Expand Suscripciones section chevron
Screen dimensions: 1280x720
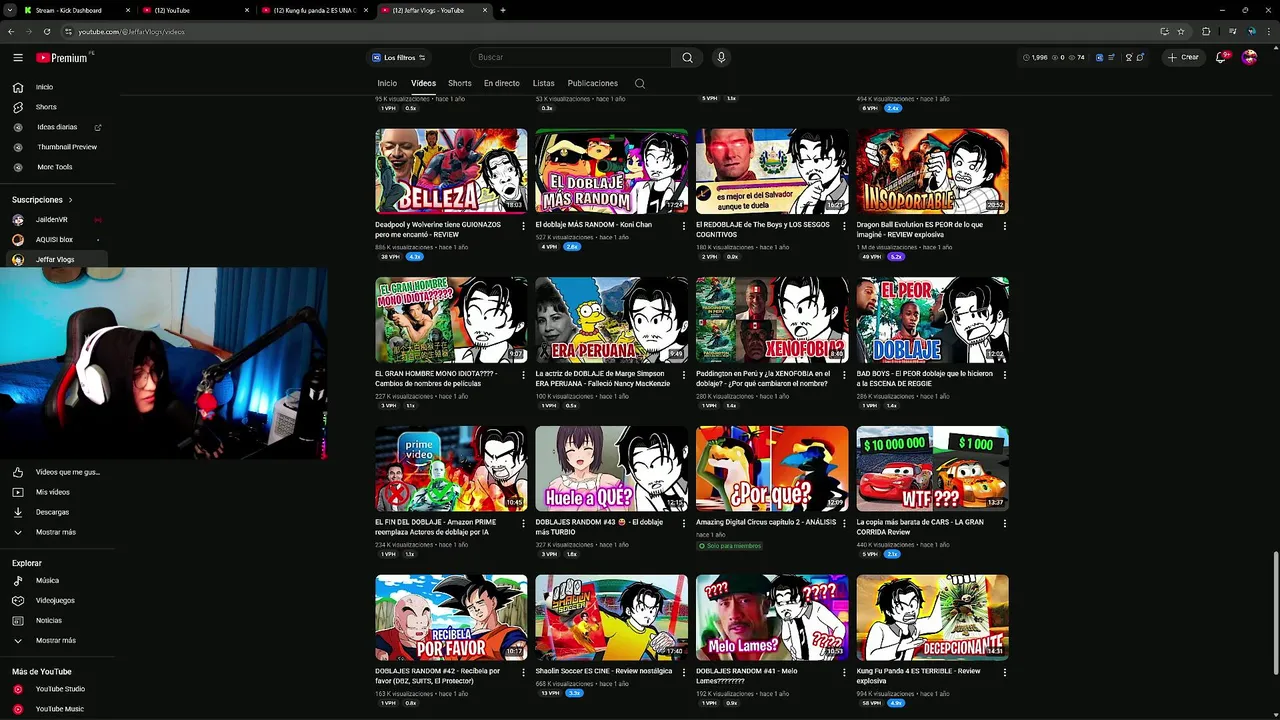pos(71,200)
